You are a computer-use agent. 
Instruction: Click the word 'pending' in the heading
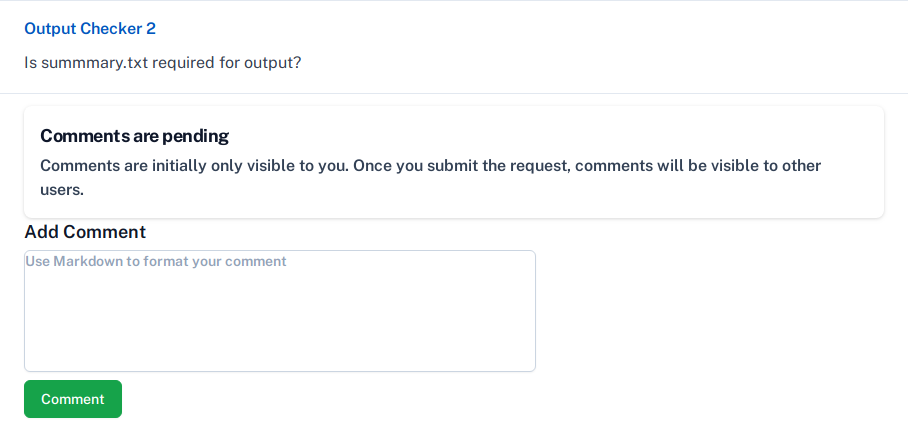(x=195, y=136)
